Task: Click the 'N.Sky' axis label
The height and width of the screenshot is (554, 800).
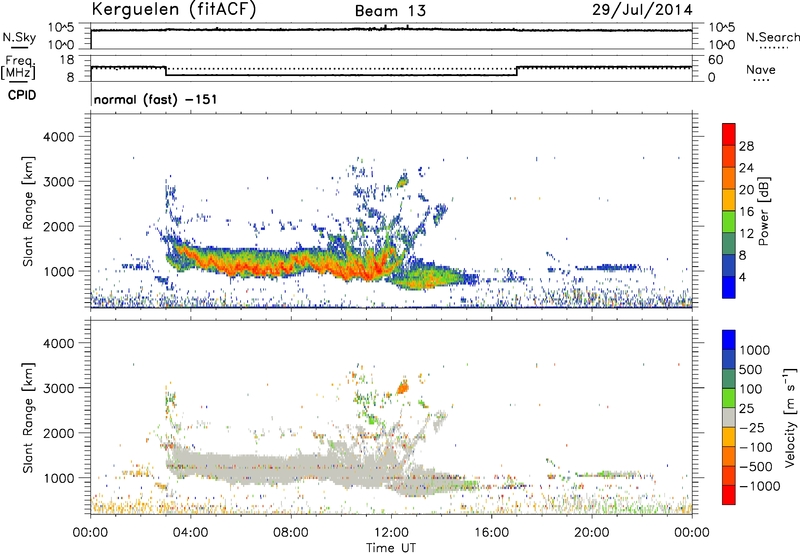Action: [19, 37]
